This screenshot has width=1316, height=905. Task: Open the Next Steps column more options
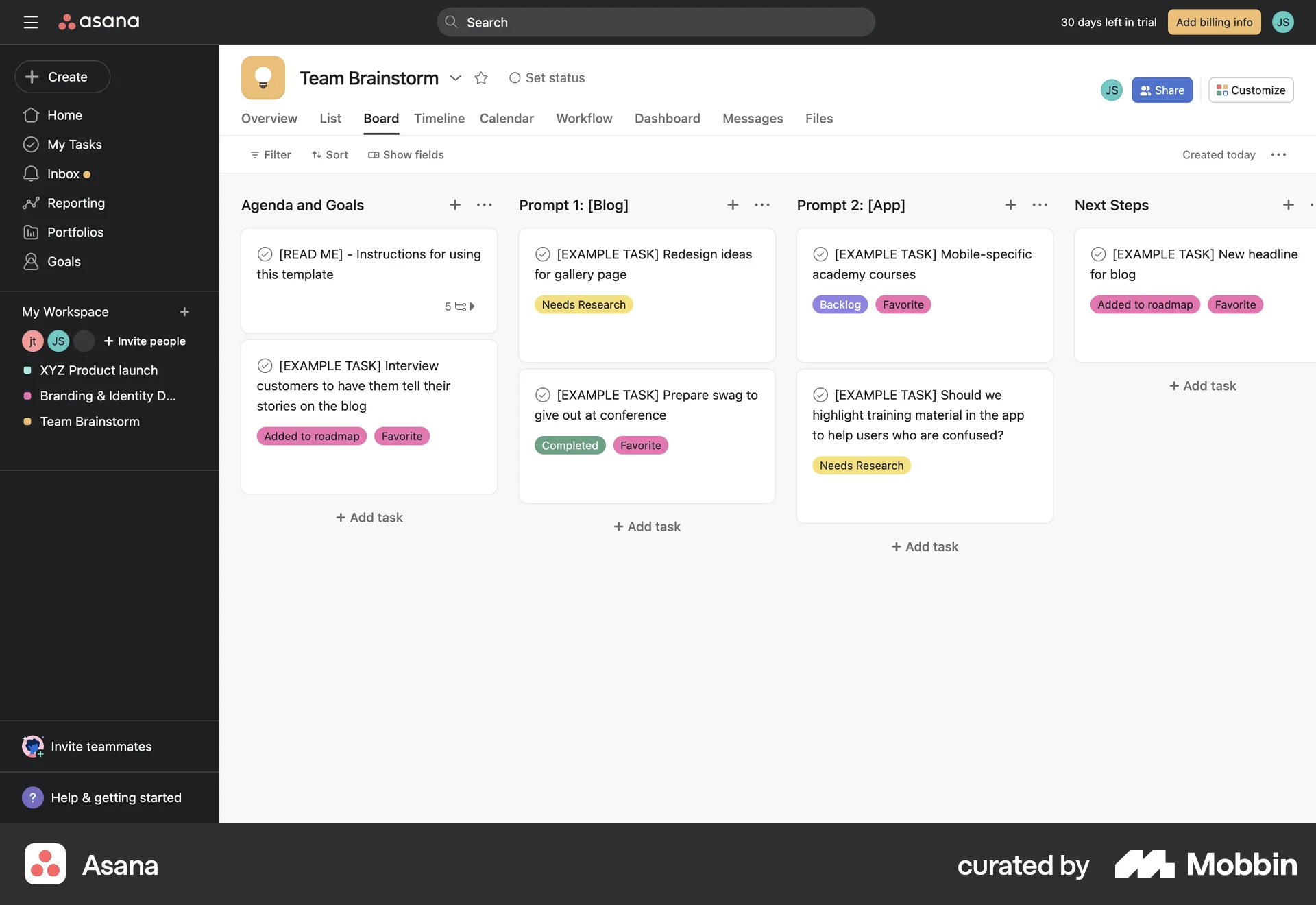[1311, 204]
